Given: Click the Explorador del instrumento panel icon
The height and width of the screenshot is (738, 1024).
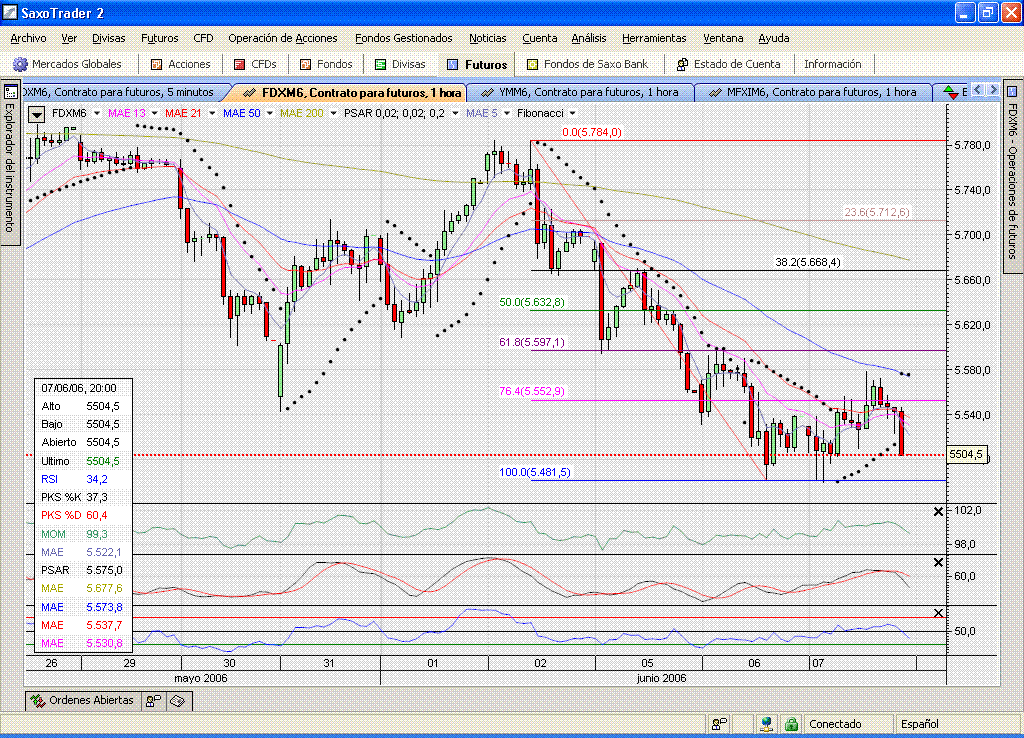Looking at the screenshot, I should point(10,92).
